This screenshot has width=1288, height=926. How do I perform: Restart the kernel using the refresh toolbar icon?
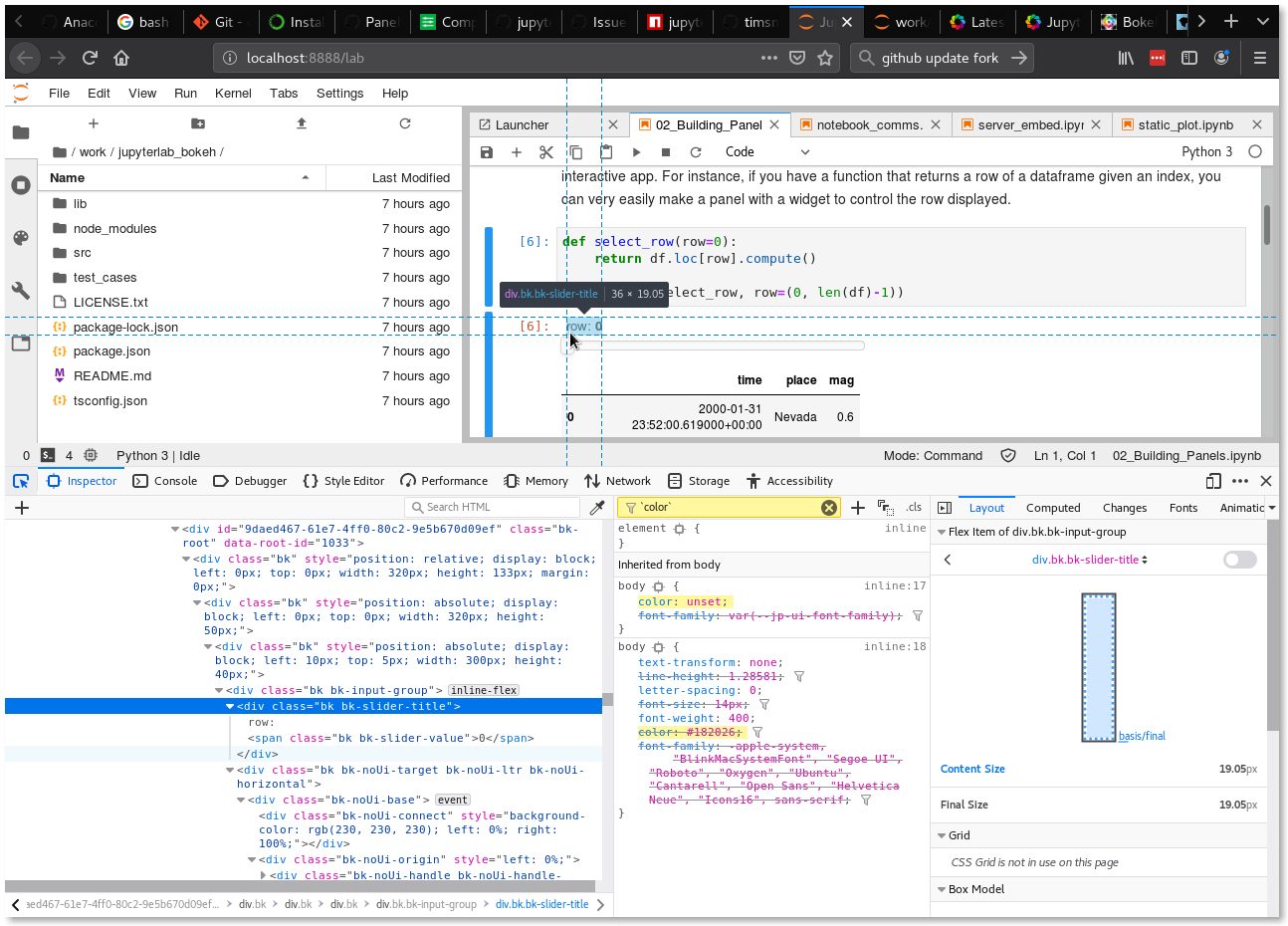695,152
